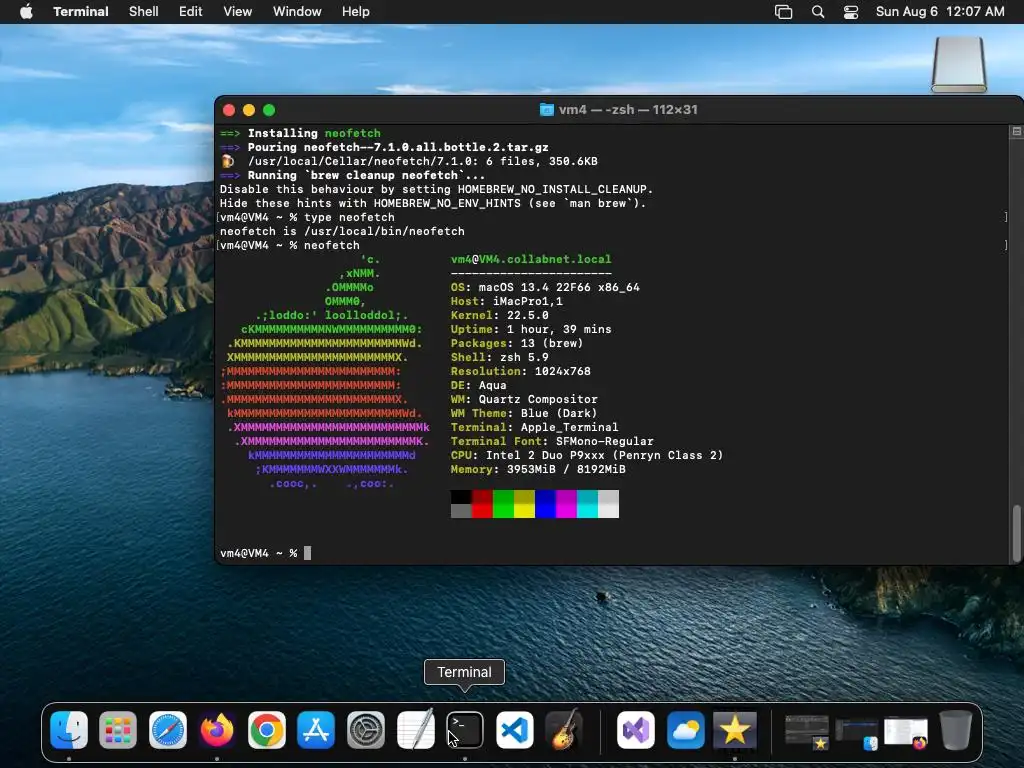The width and height of the screenshot is (1024, 768).
Task: Open the Edit menu
Action: [x=191, y=12]
